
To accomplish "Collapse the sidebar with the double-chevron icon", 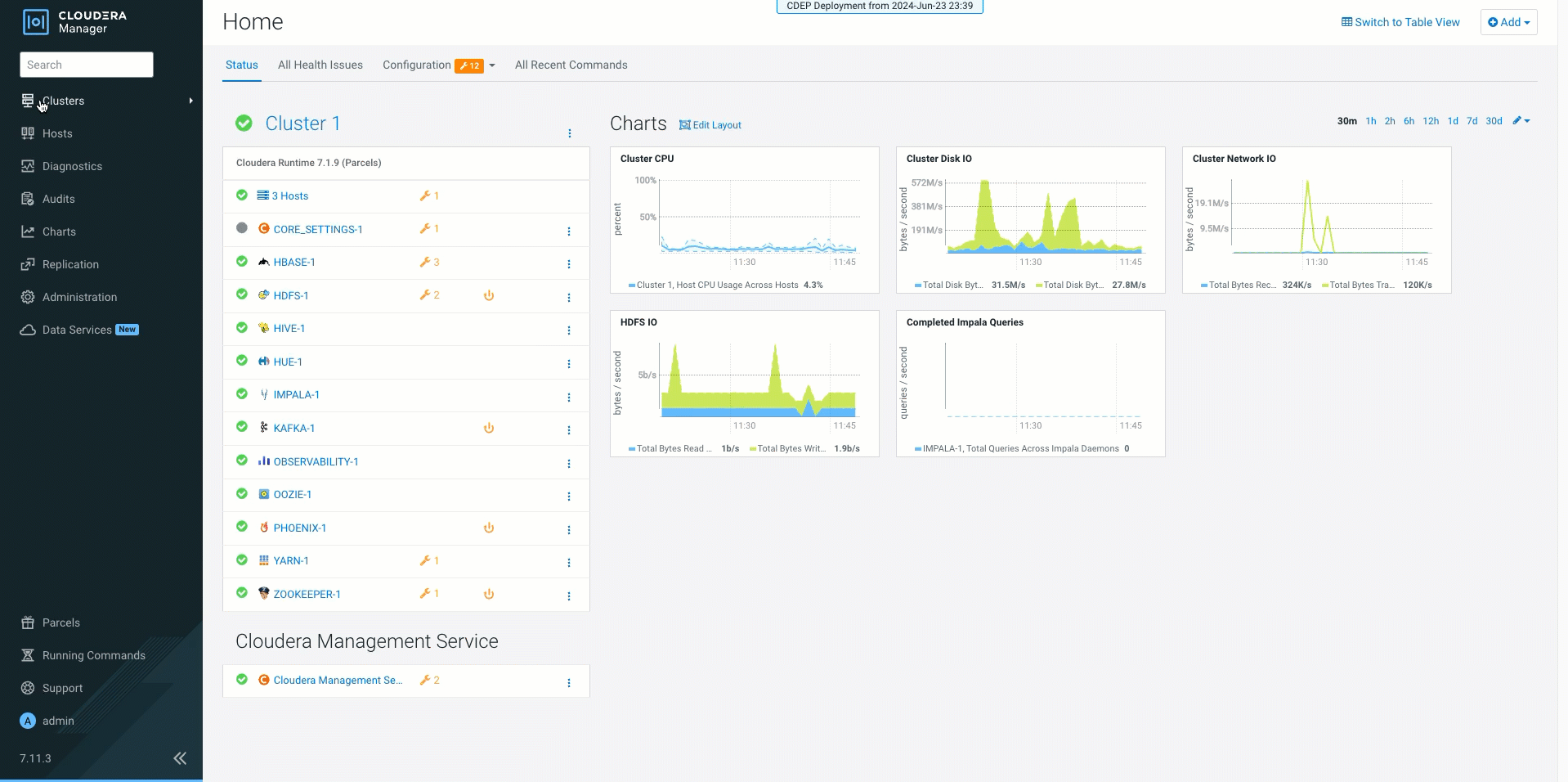I will tap(180, 758).
